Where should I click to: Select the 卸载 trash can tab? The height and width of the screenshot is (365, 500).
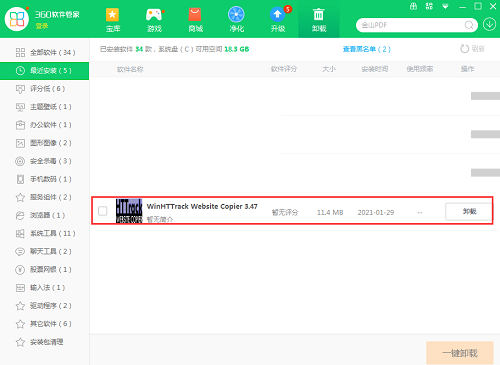[319, 19]
